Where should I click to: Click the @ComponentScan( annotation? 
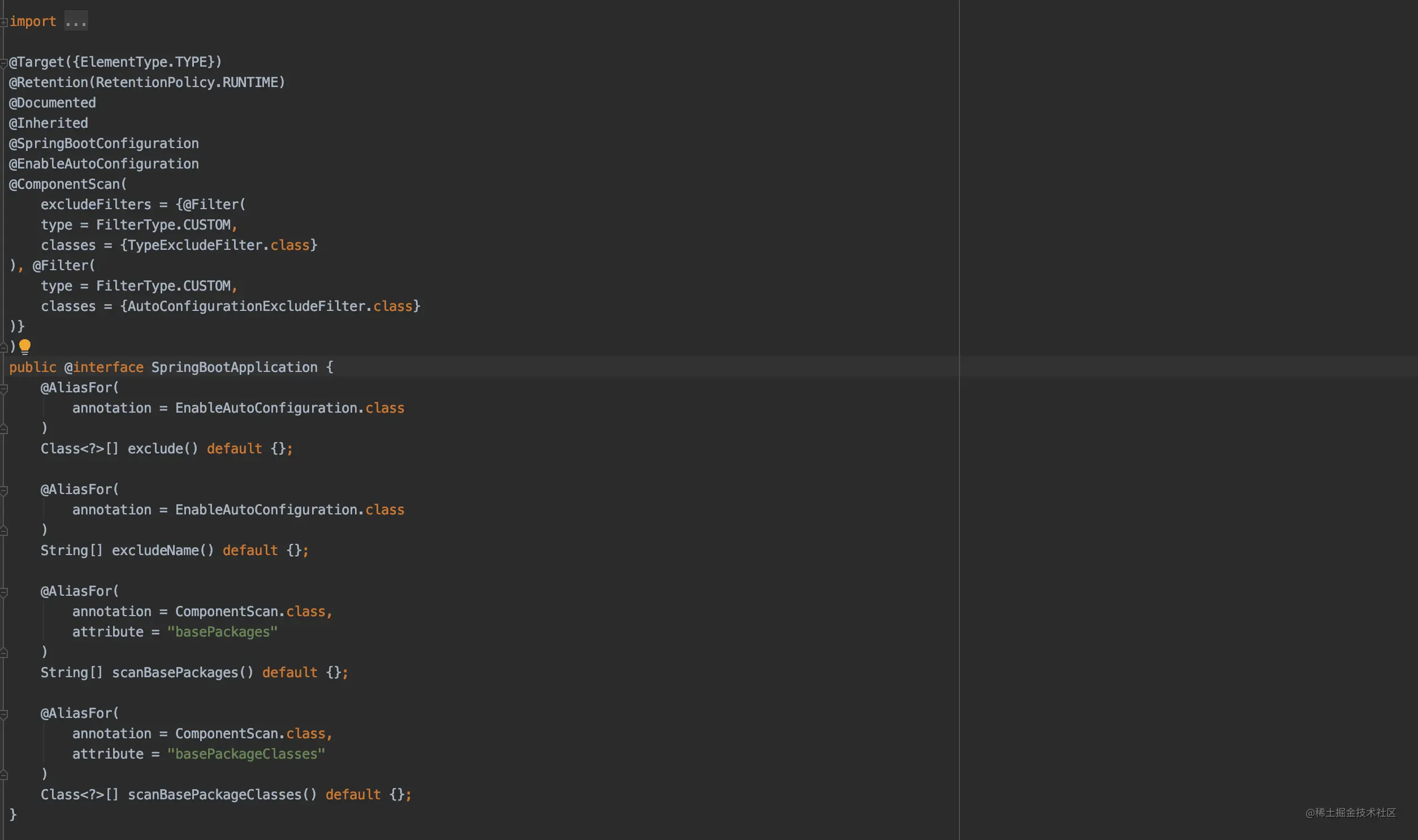(68, 184)
